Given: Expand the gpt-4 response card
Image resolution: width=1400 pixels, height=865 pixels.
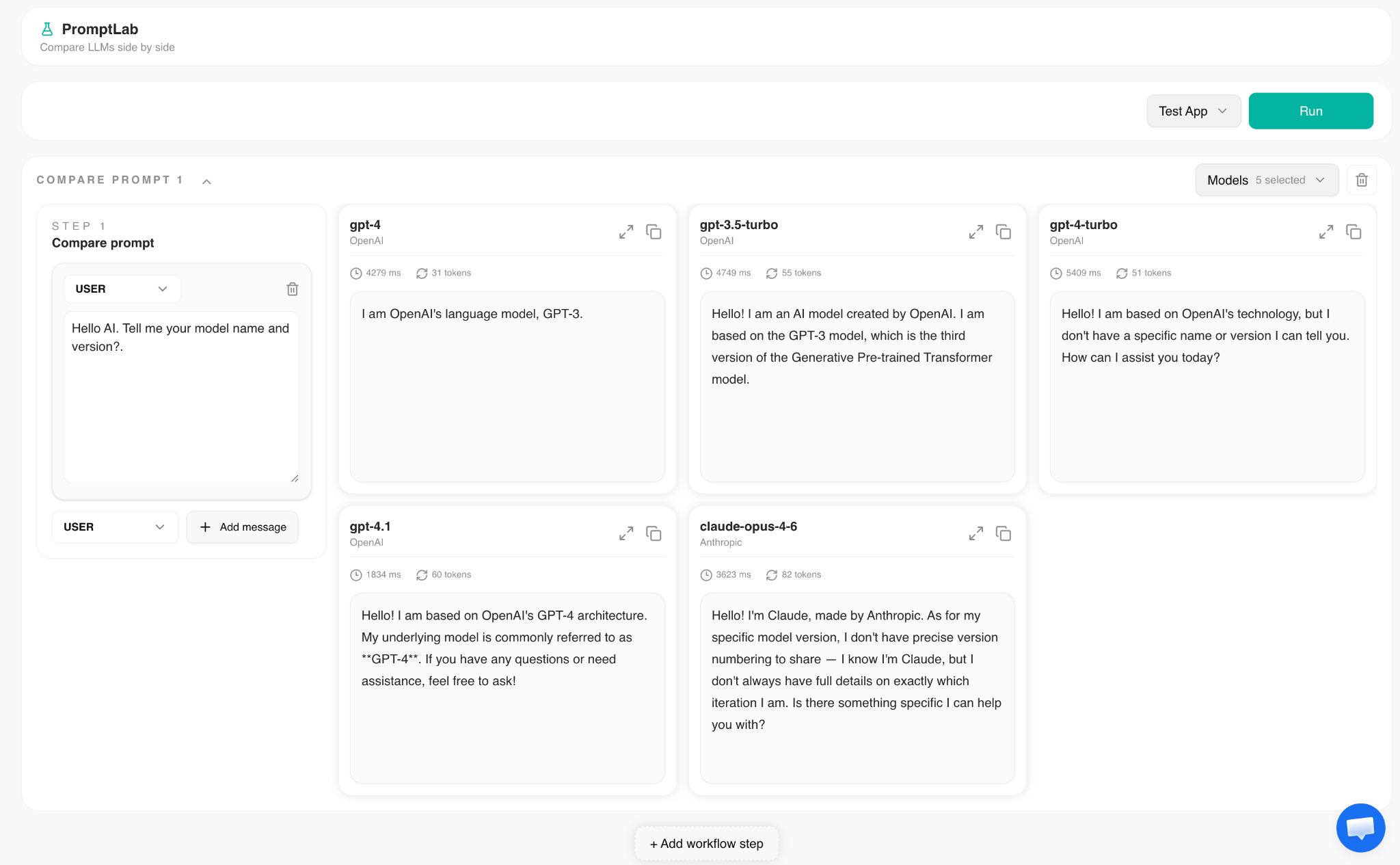Looking at the screenshot, I should pyautogui.click(x=626, y=232).
